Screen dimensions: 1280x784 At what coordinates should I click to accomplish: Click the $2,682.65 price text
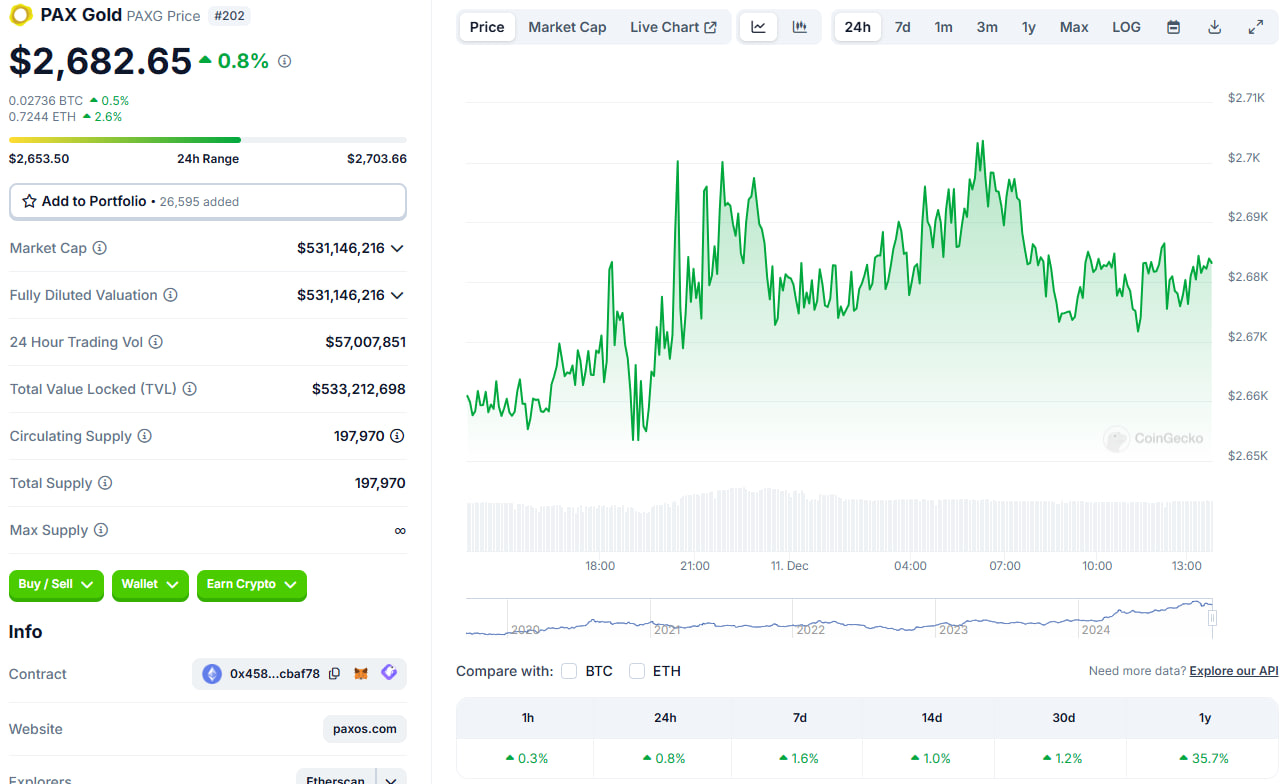tap(100, 62)
